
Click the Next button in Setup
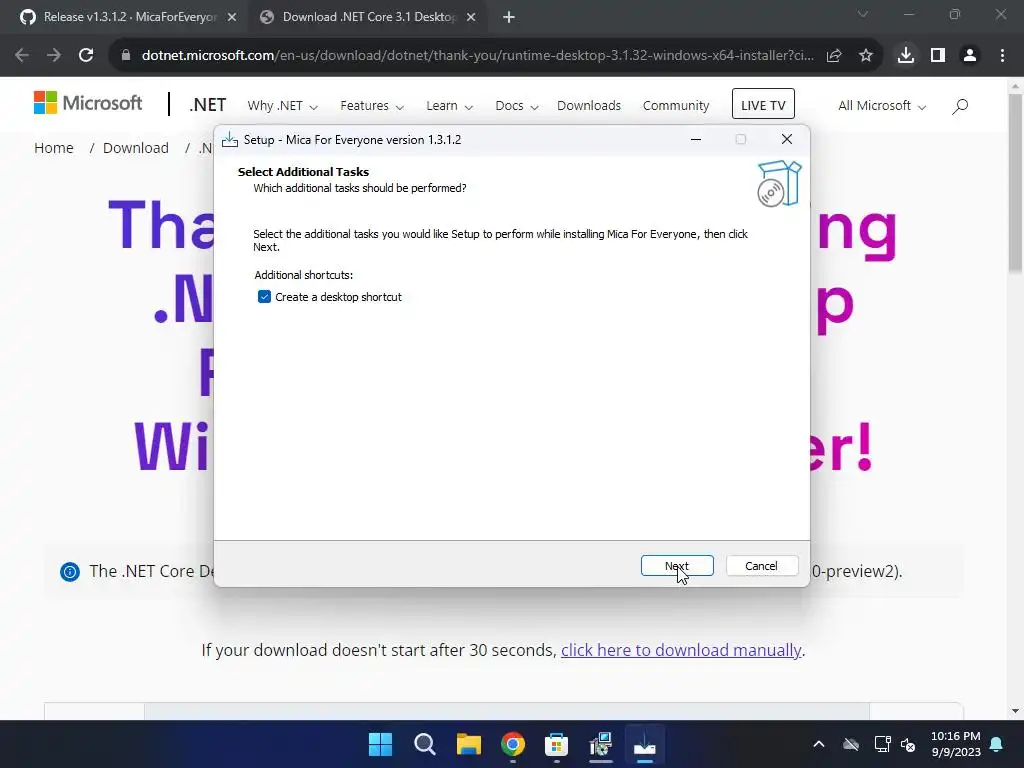click(x=677, y=566)
